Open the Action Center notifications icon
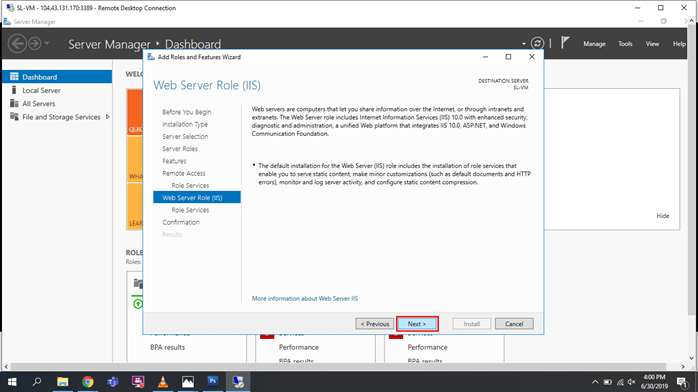Image resolution: width=698 pixels, height=392 pixels. (x=682, y=382)
